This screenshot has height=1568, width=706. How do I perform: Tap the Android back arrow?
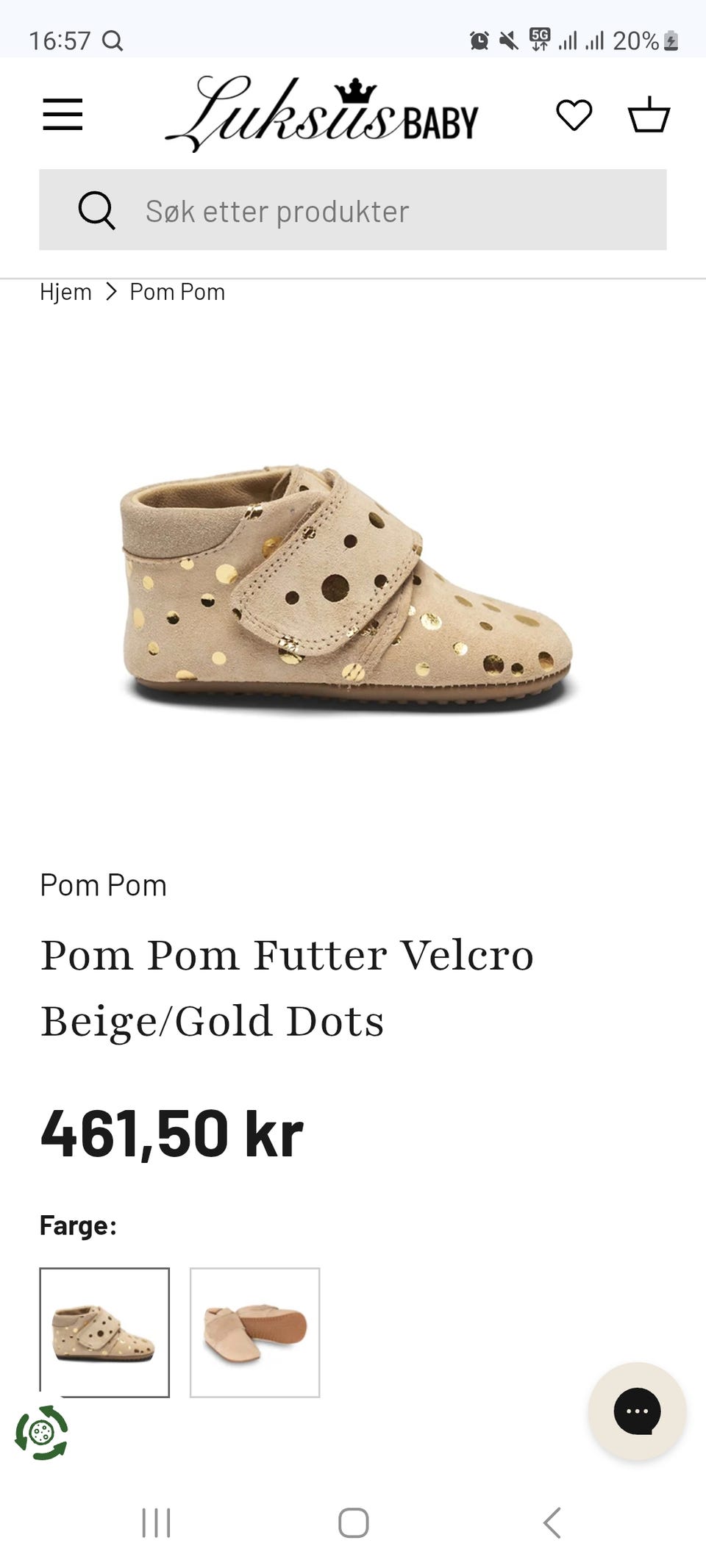(552, 1522)
